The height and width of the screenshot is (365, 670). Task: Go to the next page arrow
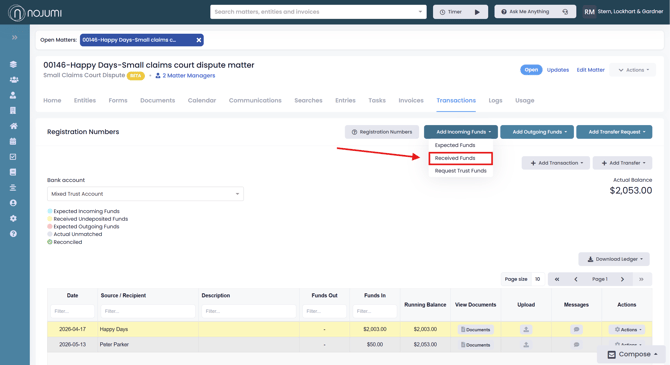pyautogui.click(x=622, y=279)
